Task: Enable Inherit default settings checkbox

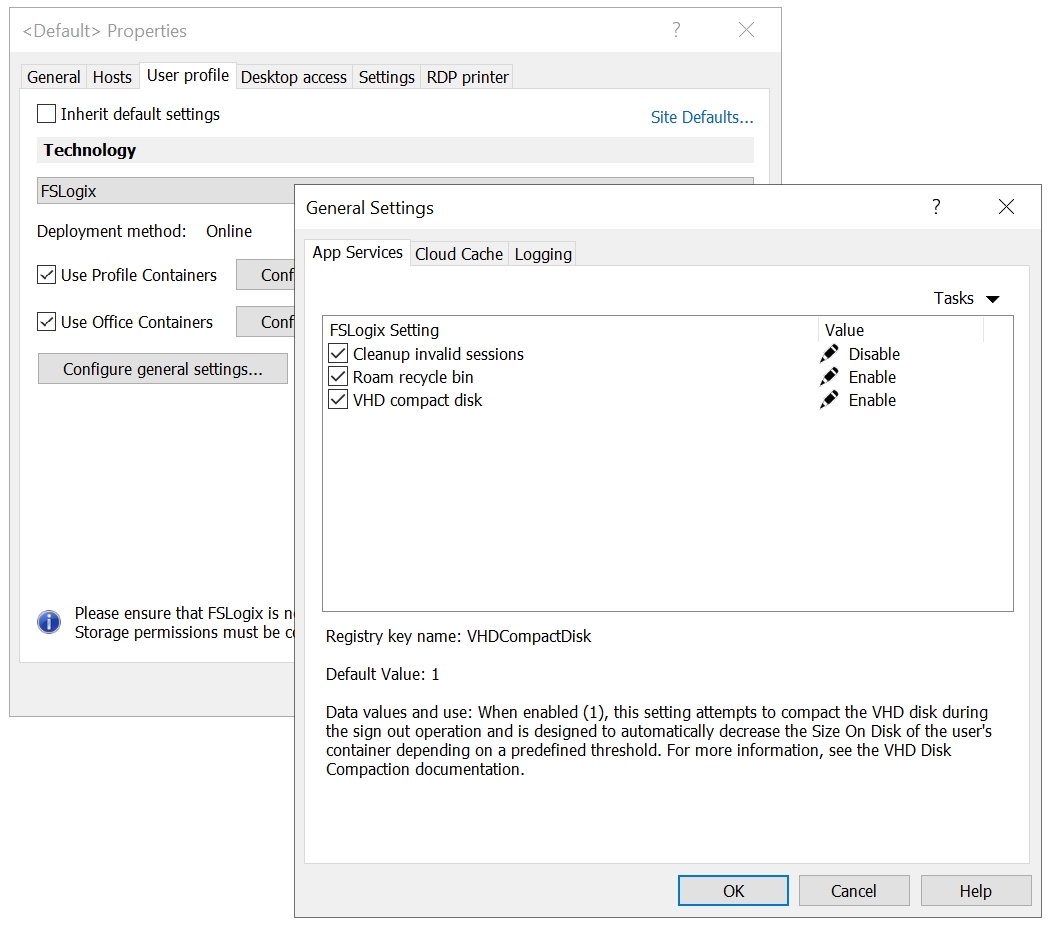Action: (47, 114)
